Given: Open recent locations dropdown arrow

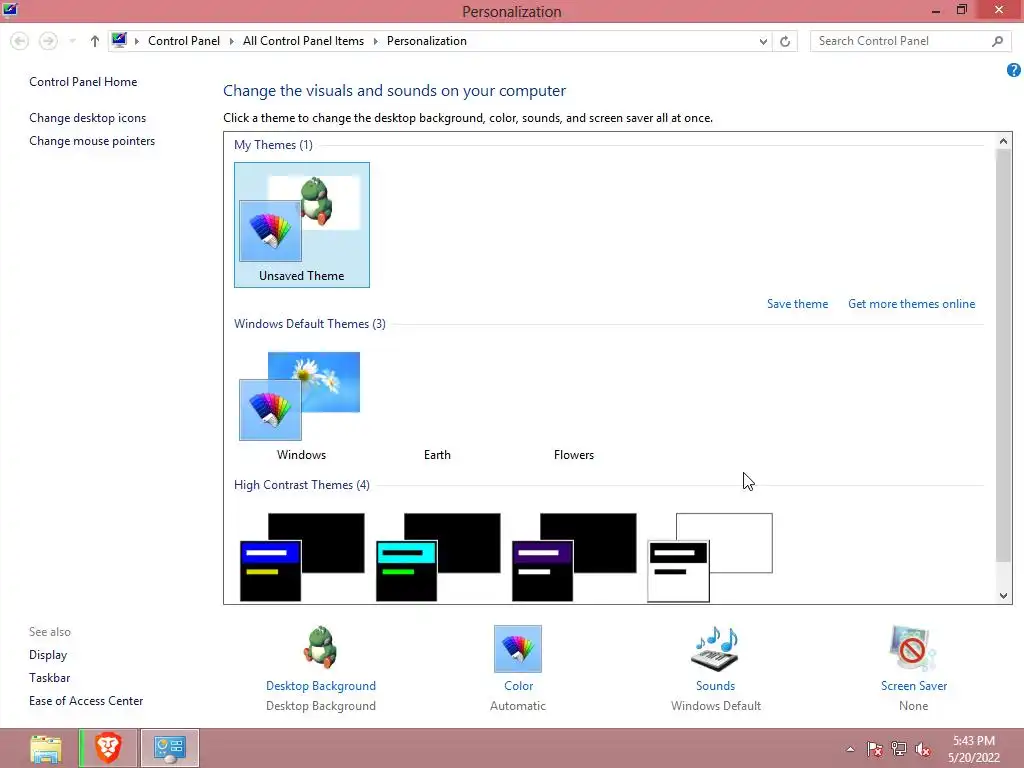Looking at the screenshot, I should 72,41.
